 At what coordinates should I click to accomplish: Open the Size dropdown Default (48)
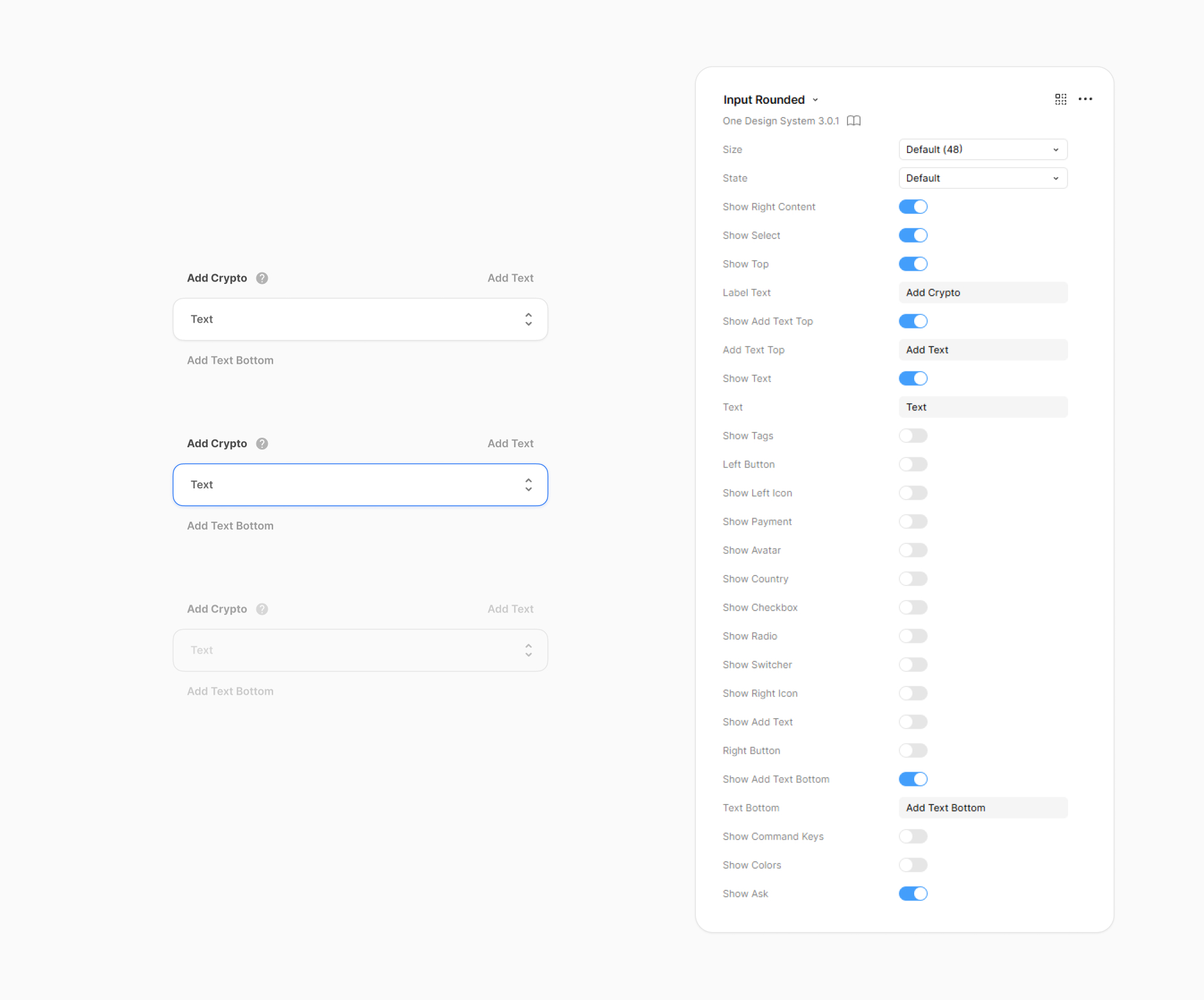(982, 150)
